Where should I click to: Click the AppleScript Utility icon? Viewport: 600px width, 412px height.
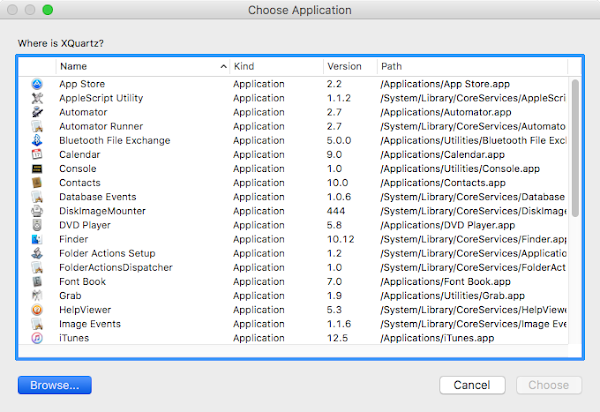37,98
